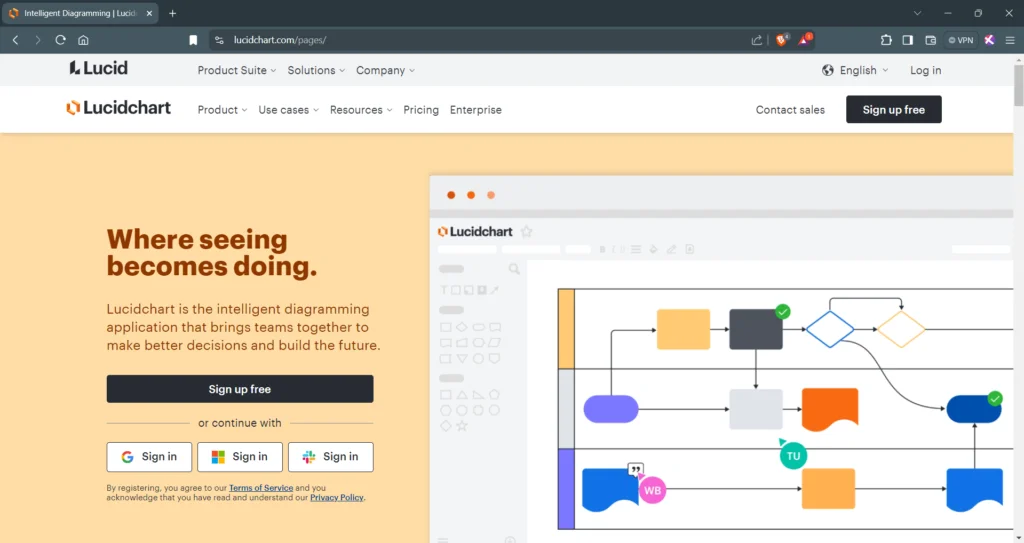Image resolution: width=1024 pixels, height=543 pixels.
Task: Open the Privacy Policy link
Action: click(x=336, y=498)
